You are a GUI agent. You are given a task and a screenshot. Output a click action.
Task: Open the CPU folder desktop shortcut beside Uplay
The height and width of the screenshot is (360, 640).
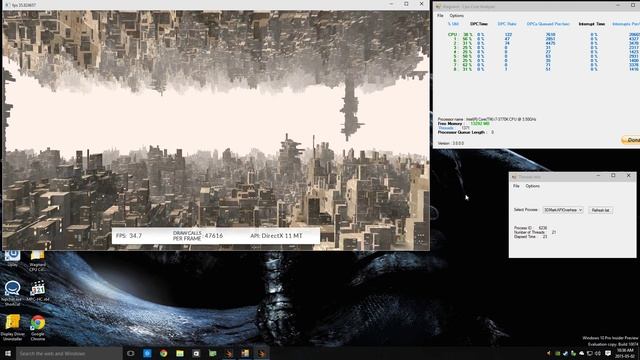tap(37, 260)
